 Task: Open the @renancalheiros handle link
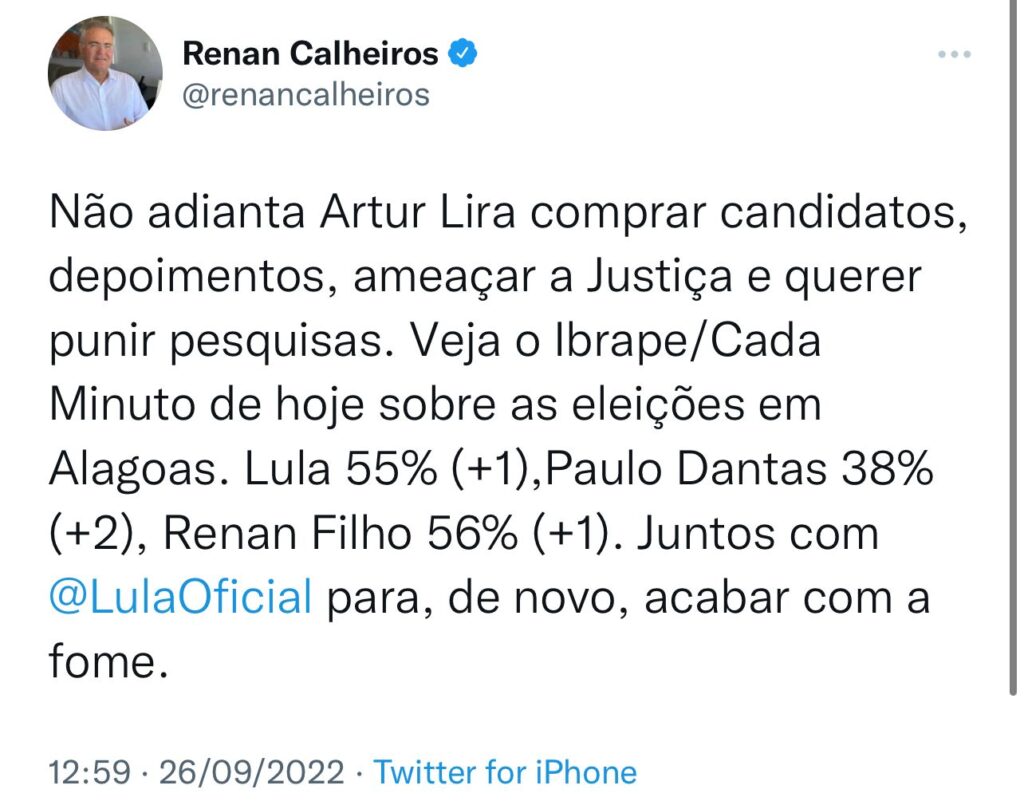306,95
